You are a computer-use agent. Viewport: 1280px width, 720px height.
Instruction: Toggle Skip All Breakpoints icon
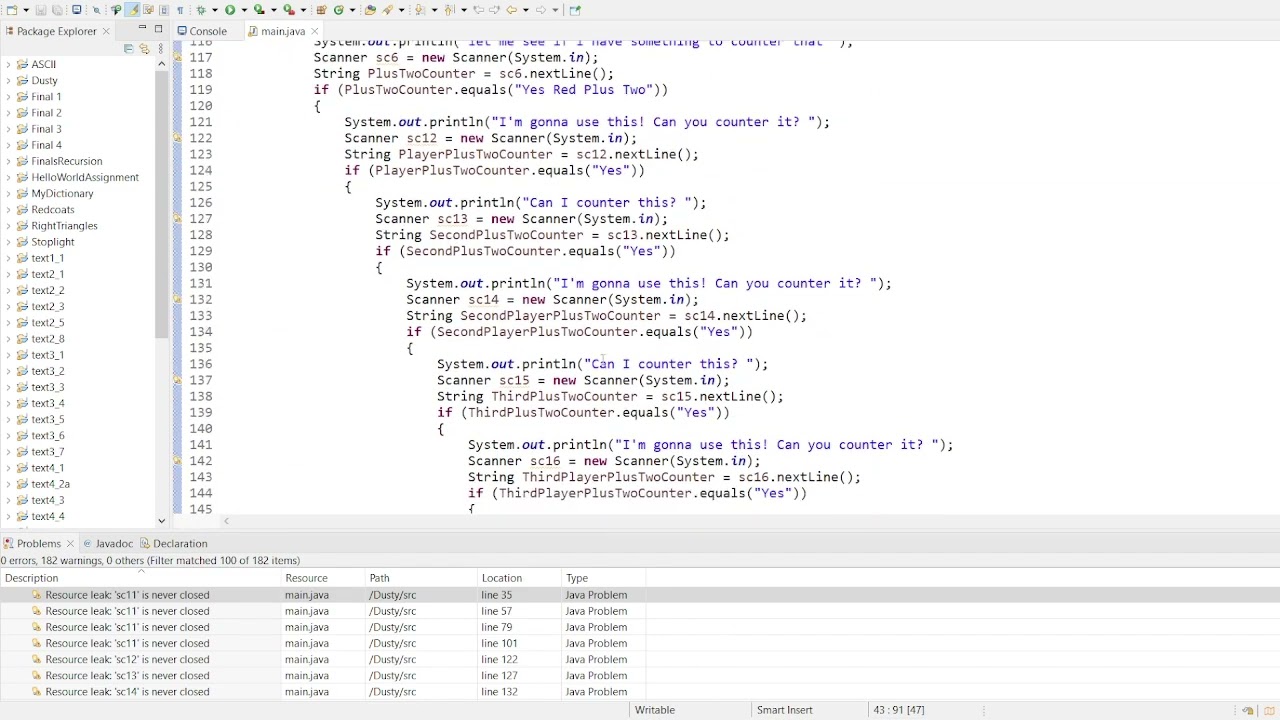(x=96, y=10)
